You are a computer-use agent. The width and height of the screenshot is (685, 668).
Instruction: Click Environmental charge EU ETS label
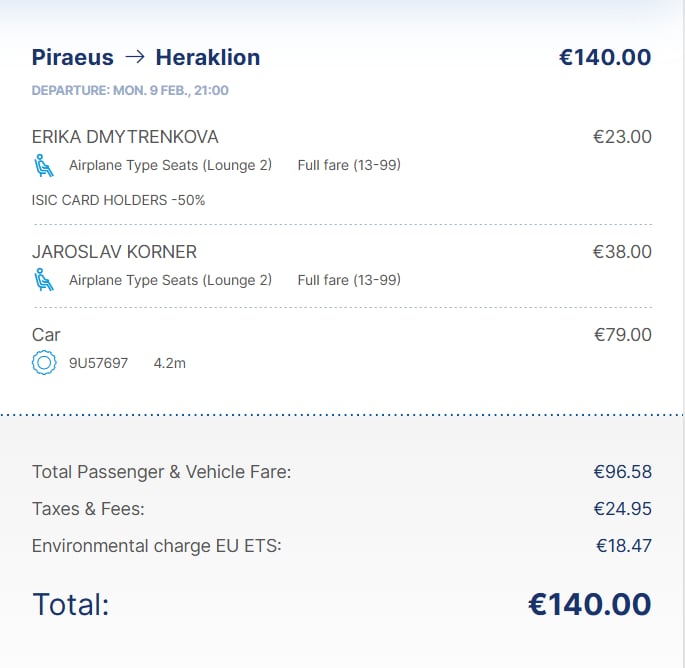(x=157, y=546)
